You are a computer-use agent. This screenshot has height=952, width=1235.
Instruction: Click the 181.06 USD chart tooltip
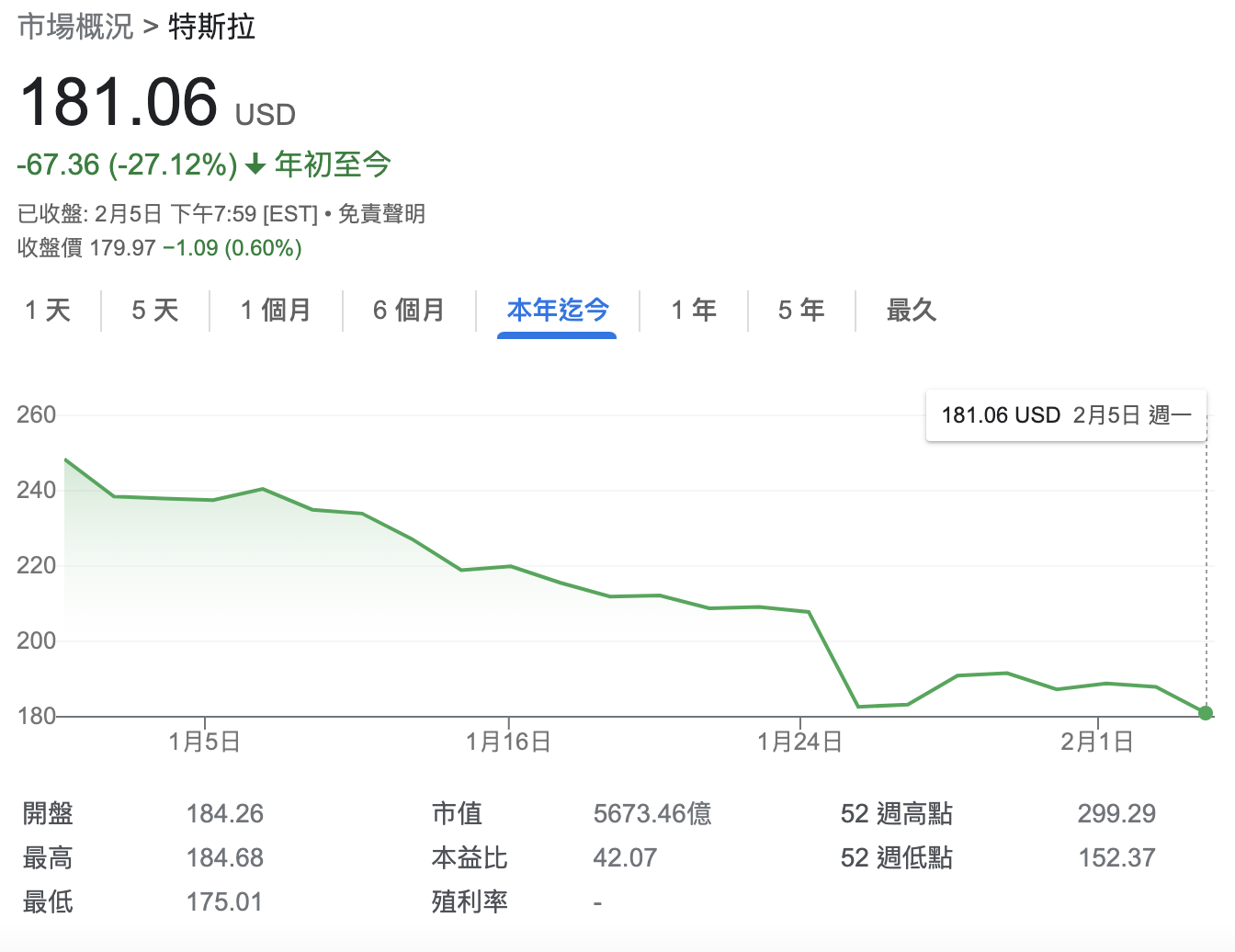[1066, 415]
